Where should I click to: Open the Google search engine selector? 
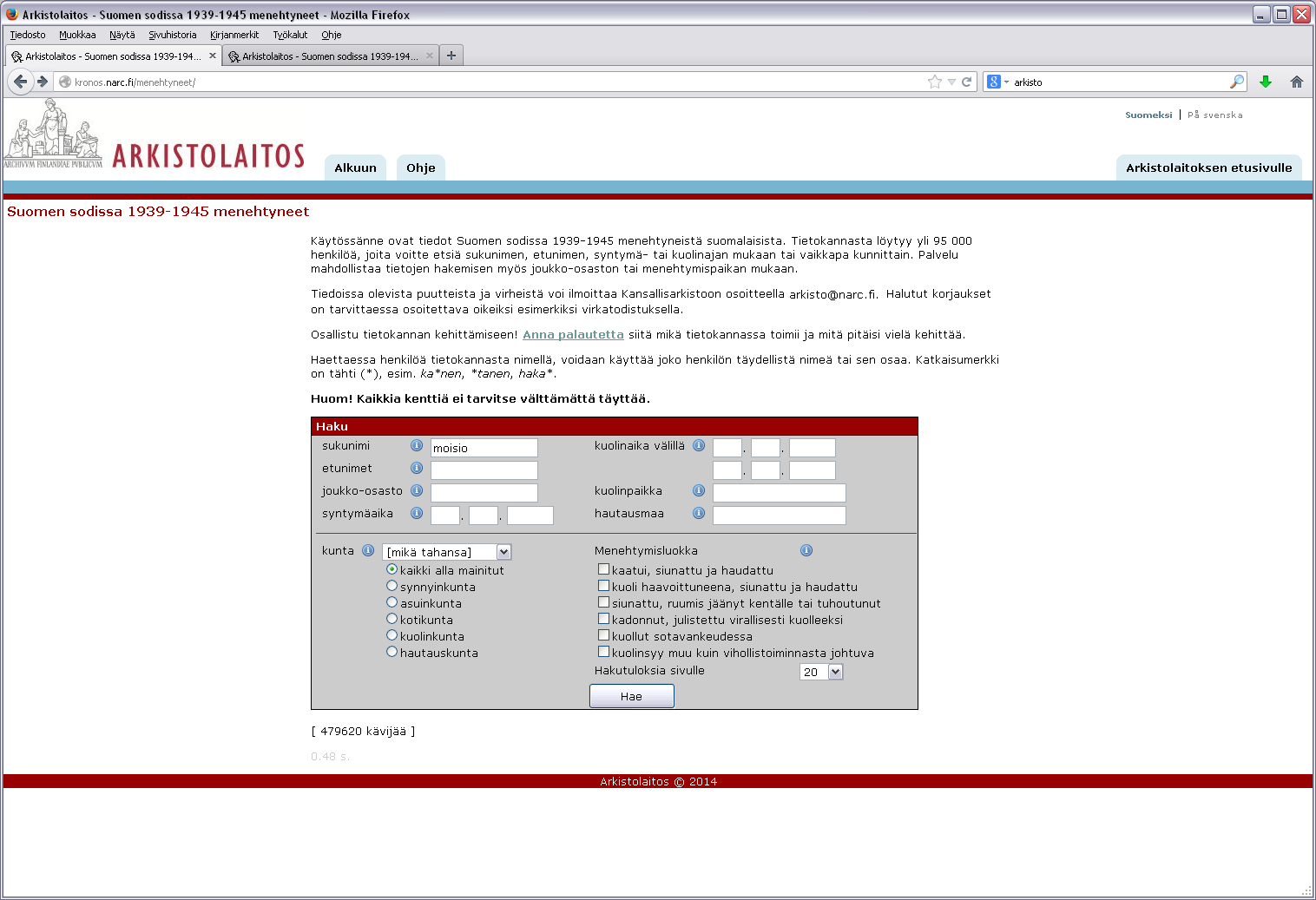pyautogui.click(x=998, y=82)
